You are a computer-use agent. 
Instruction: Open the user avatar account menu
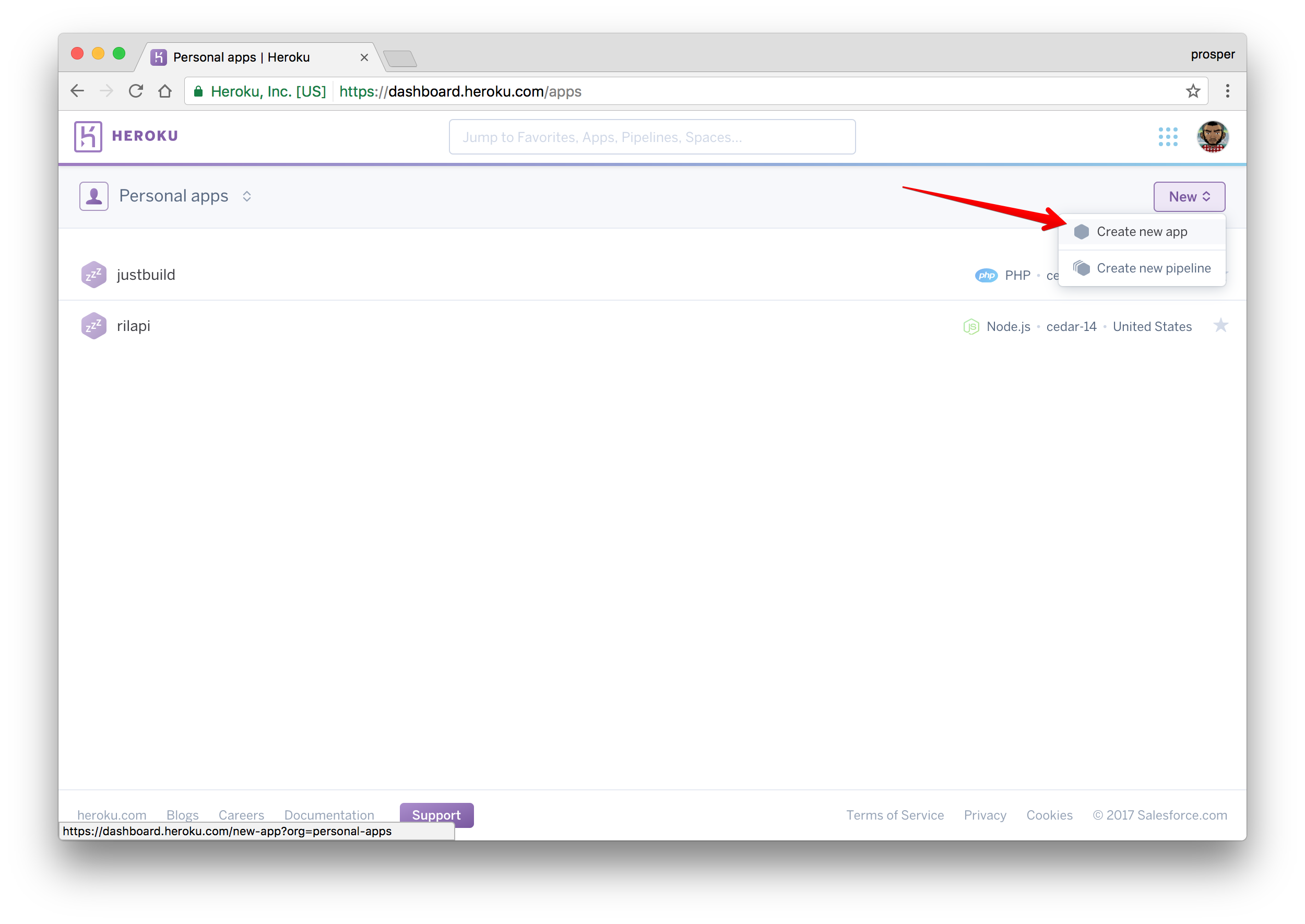click(x=1212, y=137)
